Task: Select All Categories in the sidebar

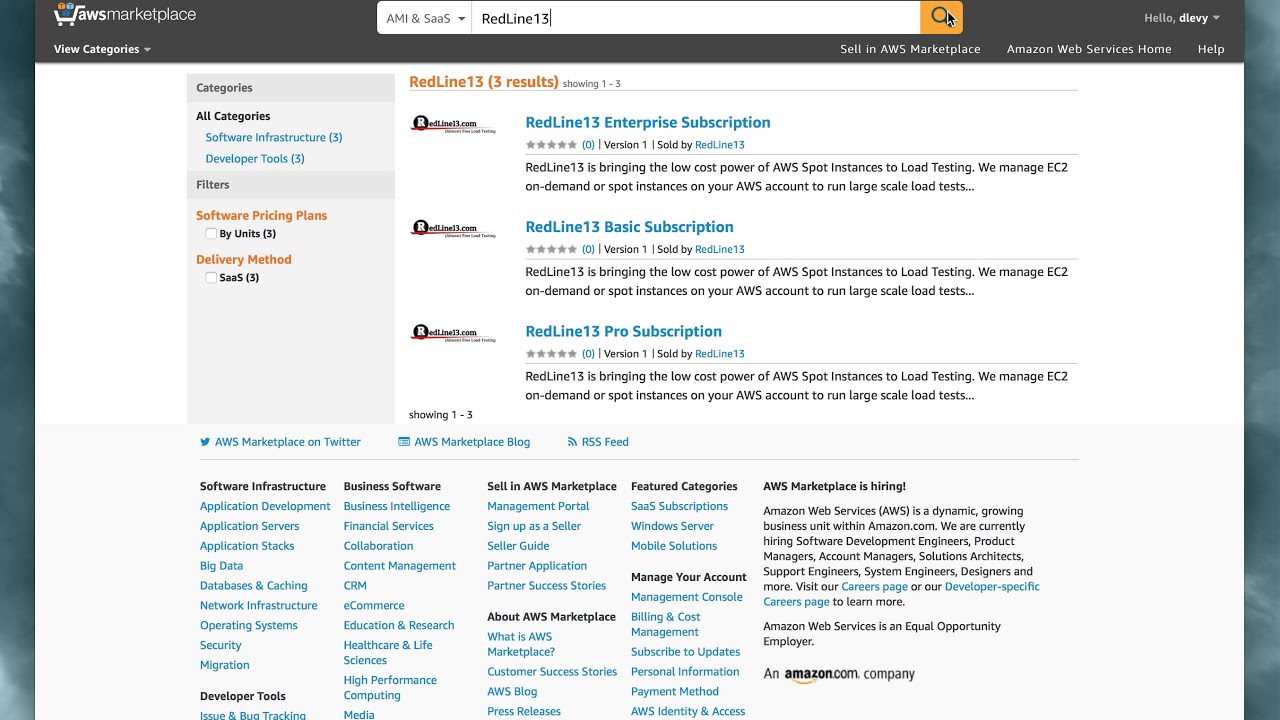Action: [233, 116]
